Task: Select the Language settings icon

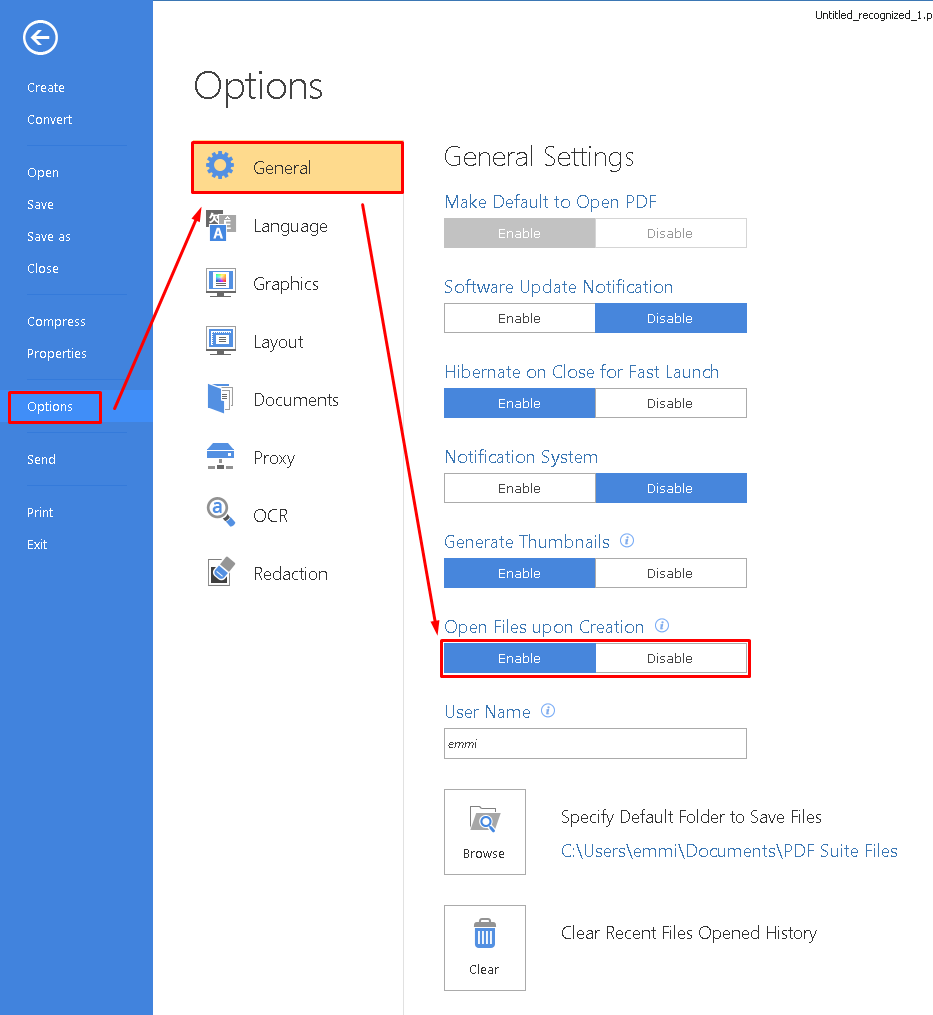Action: point(220,225)
